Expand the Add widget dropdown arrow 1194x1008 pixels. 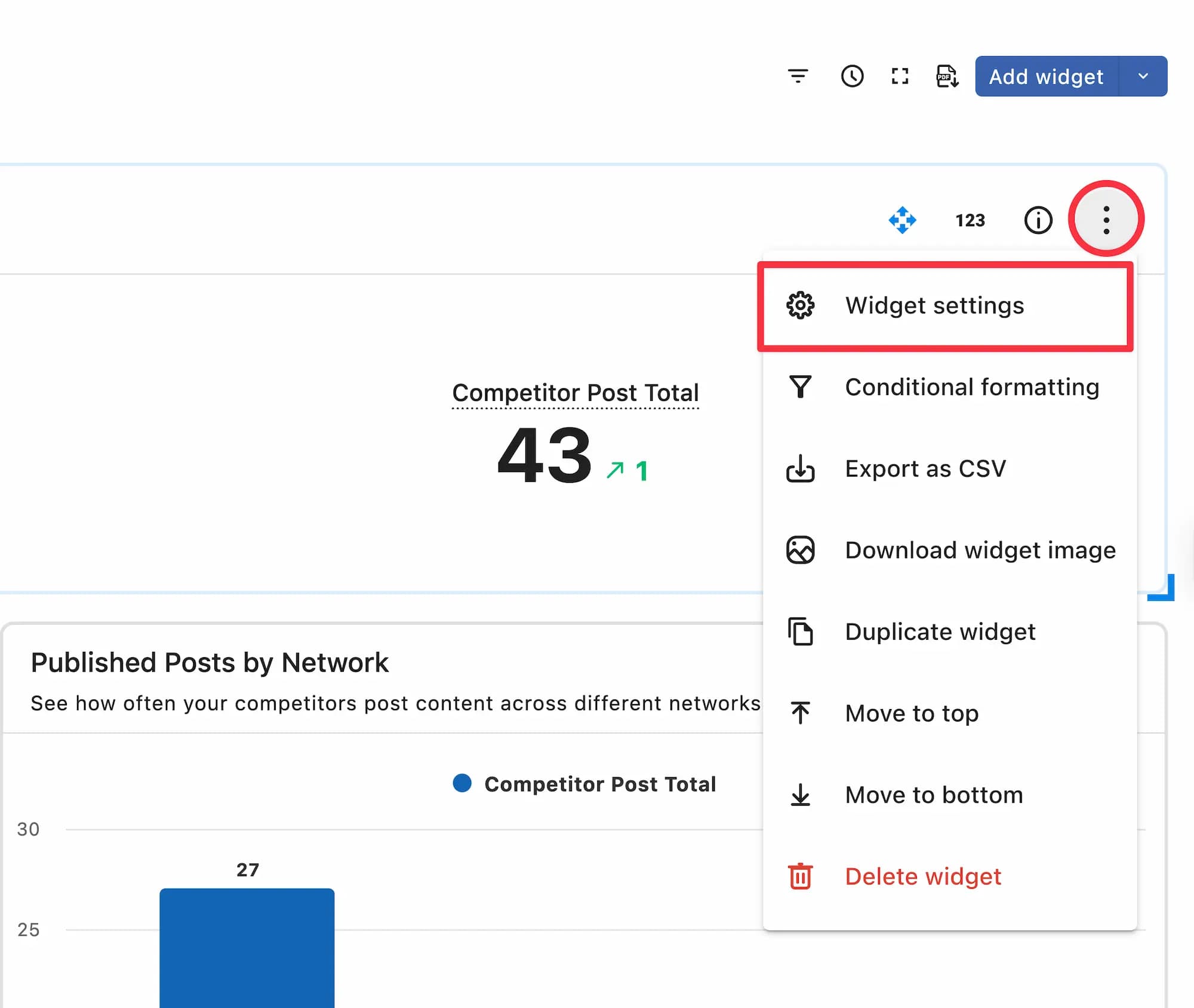(x=1143, y=76)
